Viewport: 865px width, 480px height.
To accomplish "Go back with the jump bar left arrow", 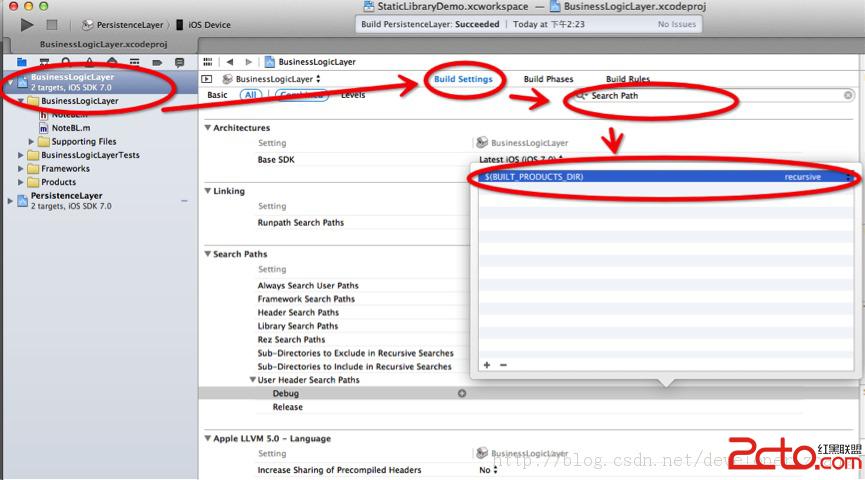I will 230,62.
